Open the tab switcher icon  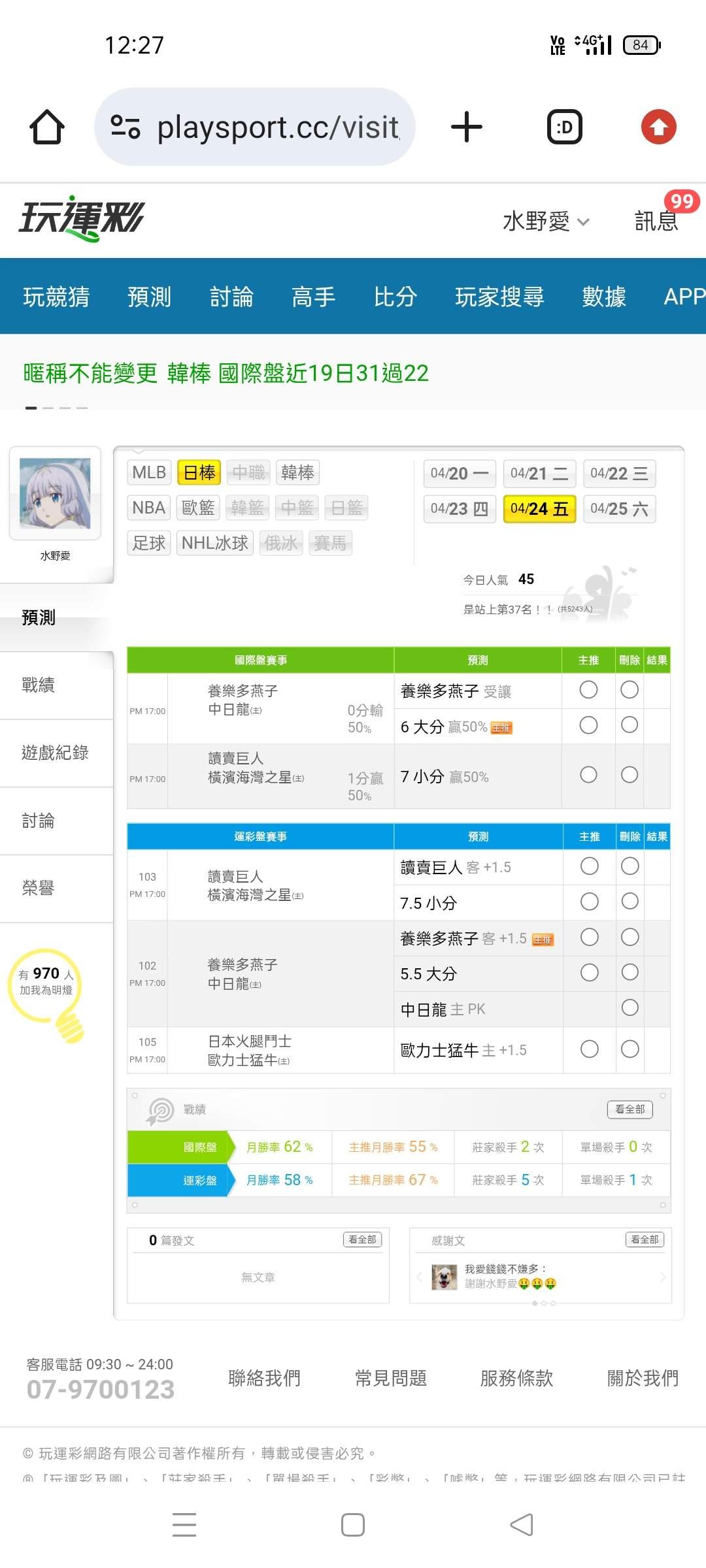(x=564, y=127)
